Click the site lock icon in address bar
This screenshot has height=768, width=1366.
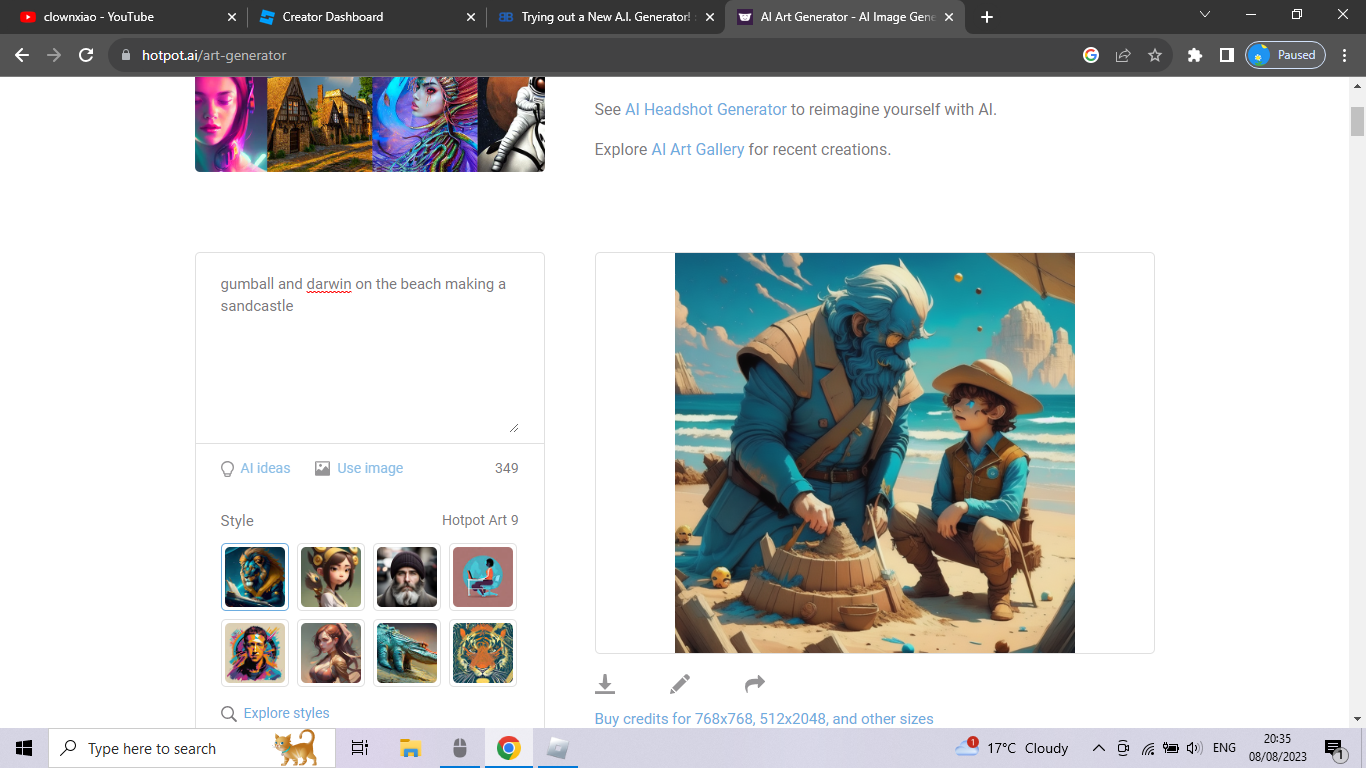click(125, 55)
